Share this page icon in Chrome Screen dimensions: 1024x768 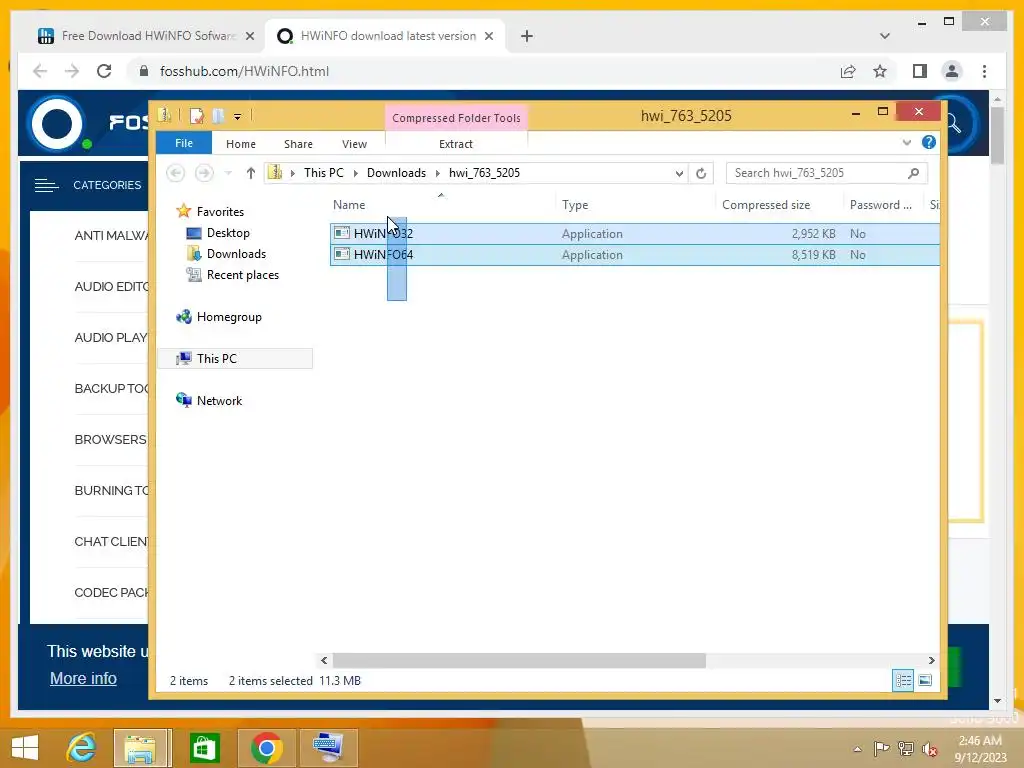click(x=848, y=71)
